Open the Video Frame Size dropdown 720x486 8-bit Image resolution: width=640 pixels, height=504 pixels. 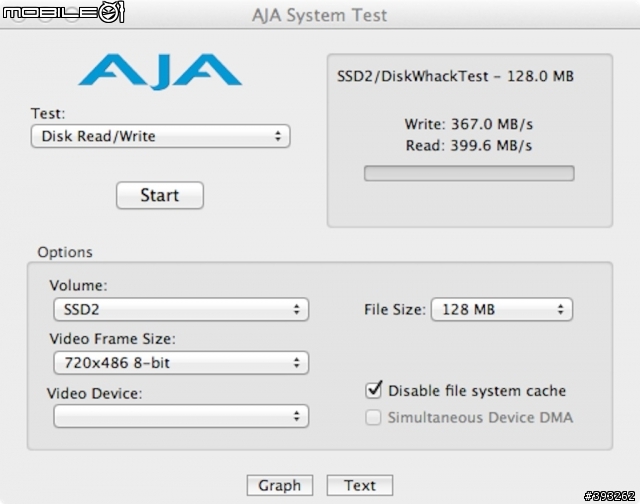181,362
